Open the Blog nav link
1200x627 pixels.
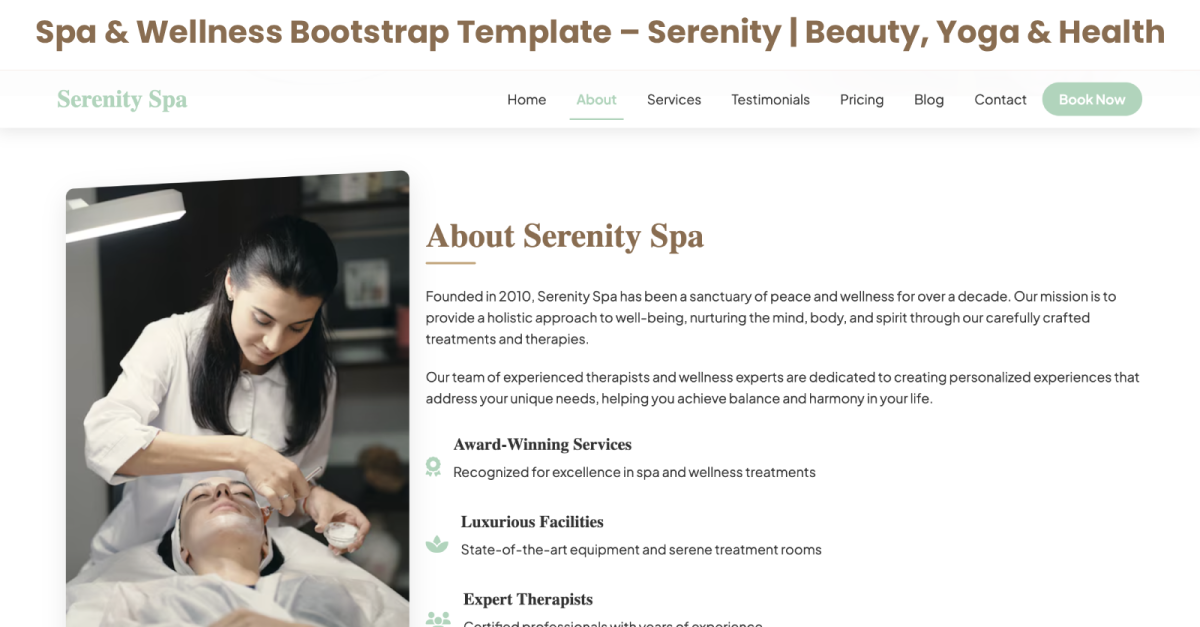[x=929, y=99]
